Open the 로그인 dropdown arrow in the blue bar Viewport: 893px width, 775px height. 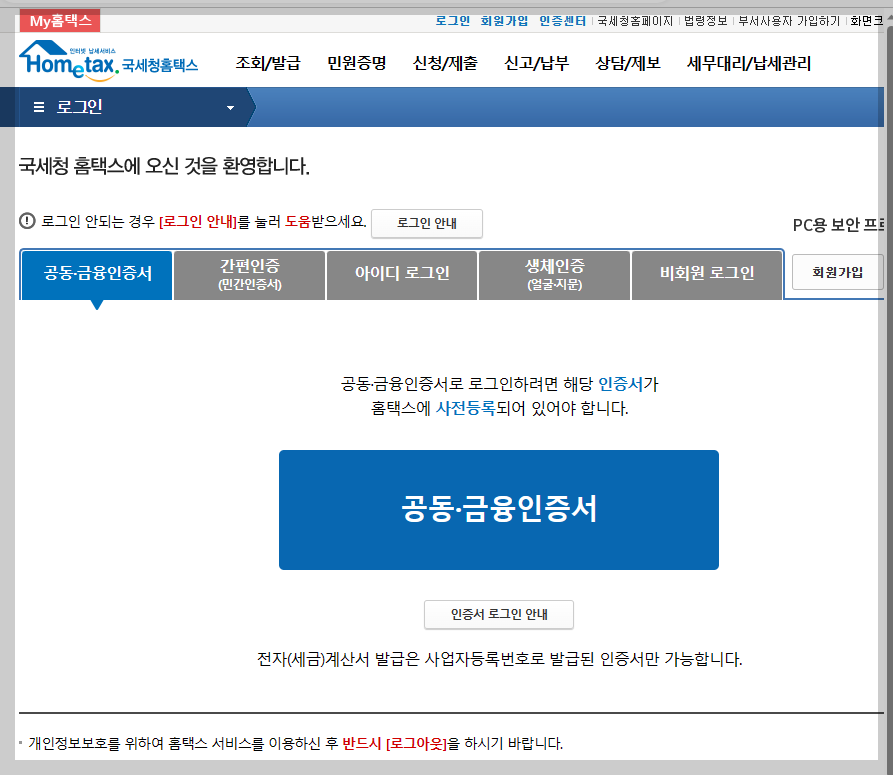[230, 108]
